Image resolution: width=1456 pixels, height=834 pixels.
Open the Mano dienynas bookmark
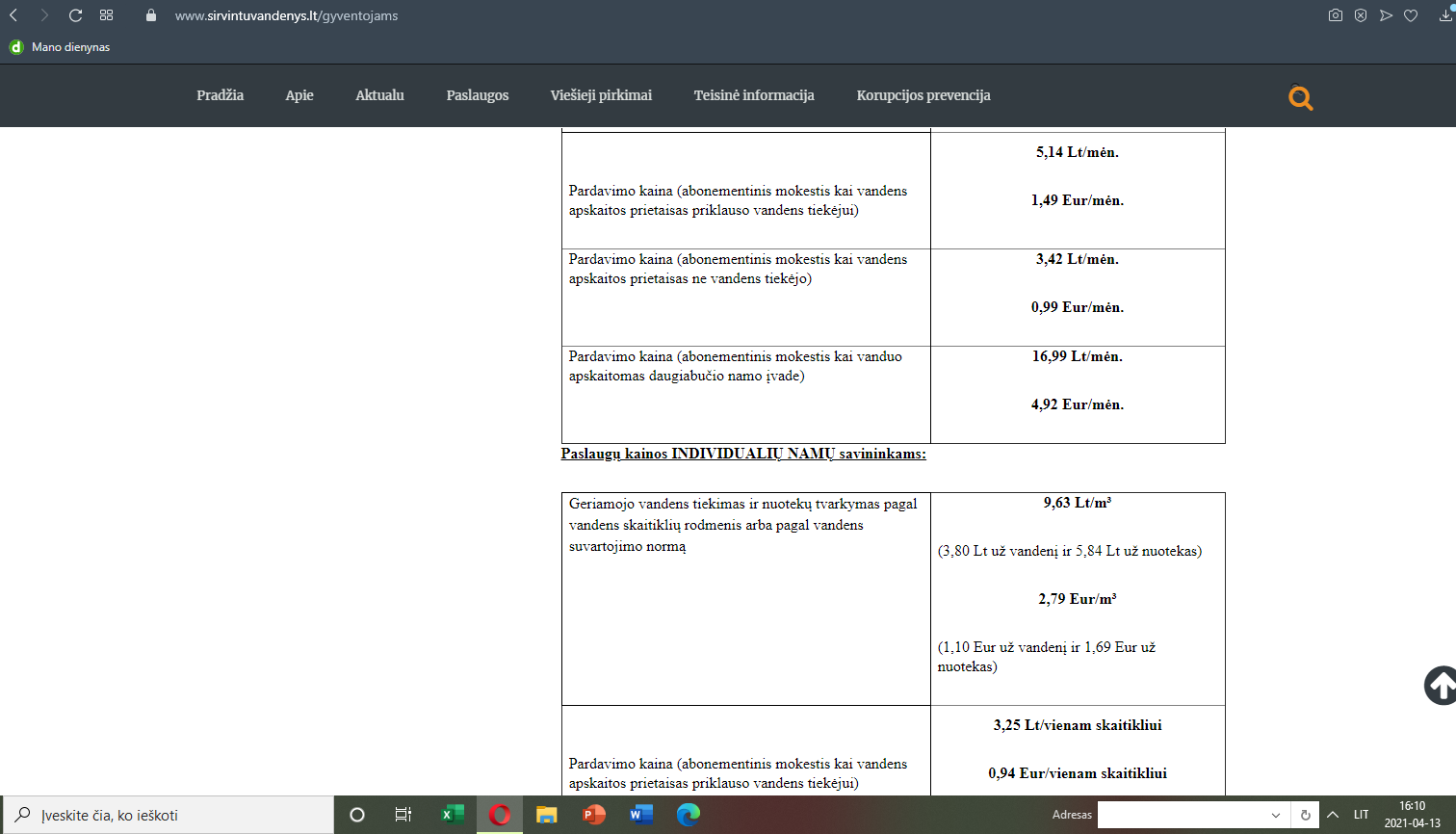[60, 47]
